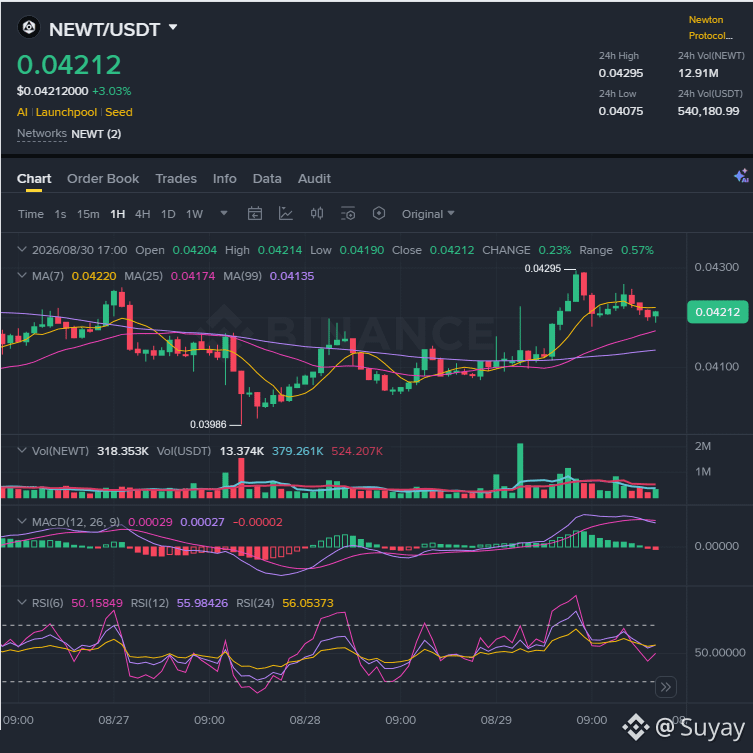
Task: Switch to the Data tab
Action: click(267, 179)
